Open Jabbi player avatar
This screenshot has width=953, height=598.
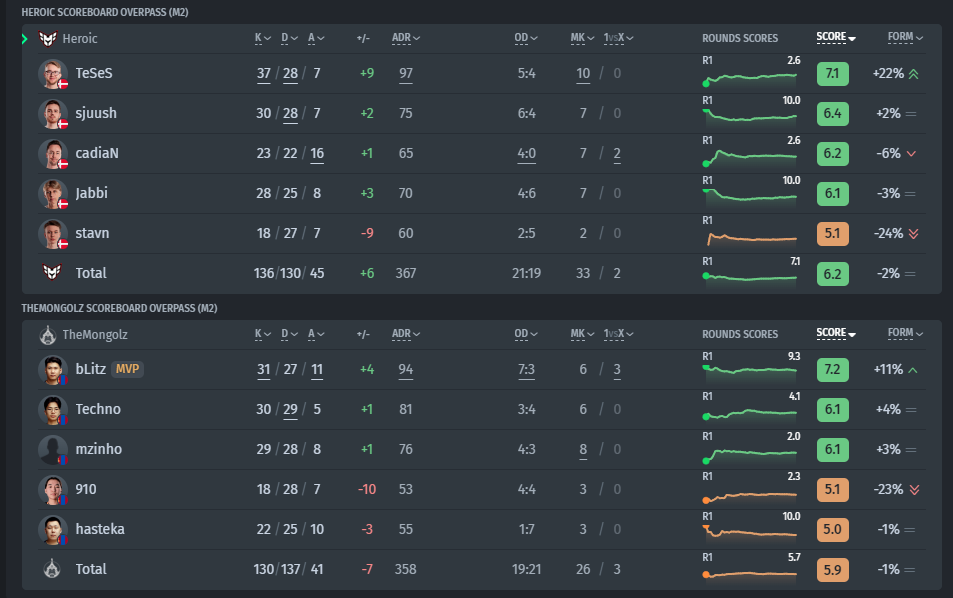(x=53, y=194)
